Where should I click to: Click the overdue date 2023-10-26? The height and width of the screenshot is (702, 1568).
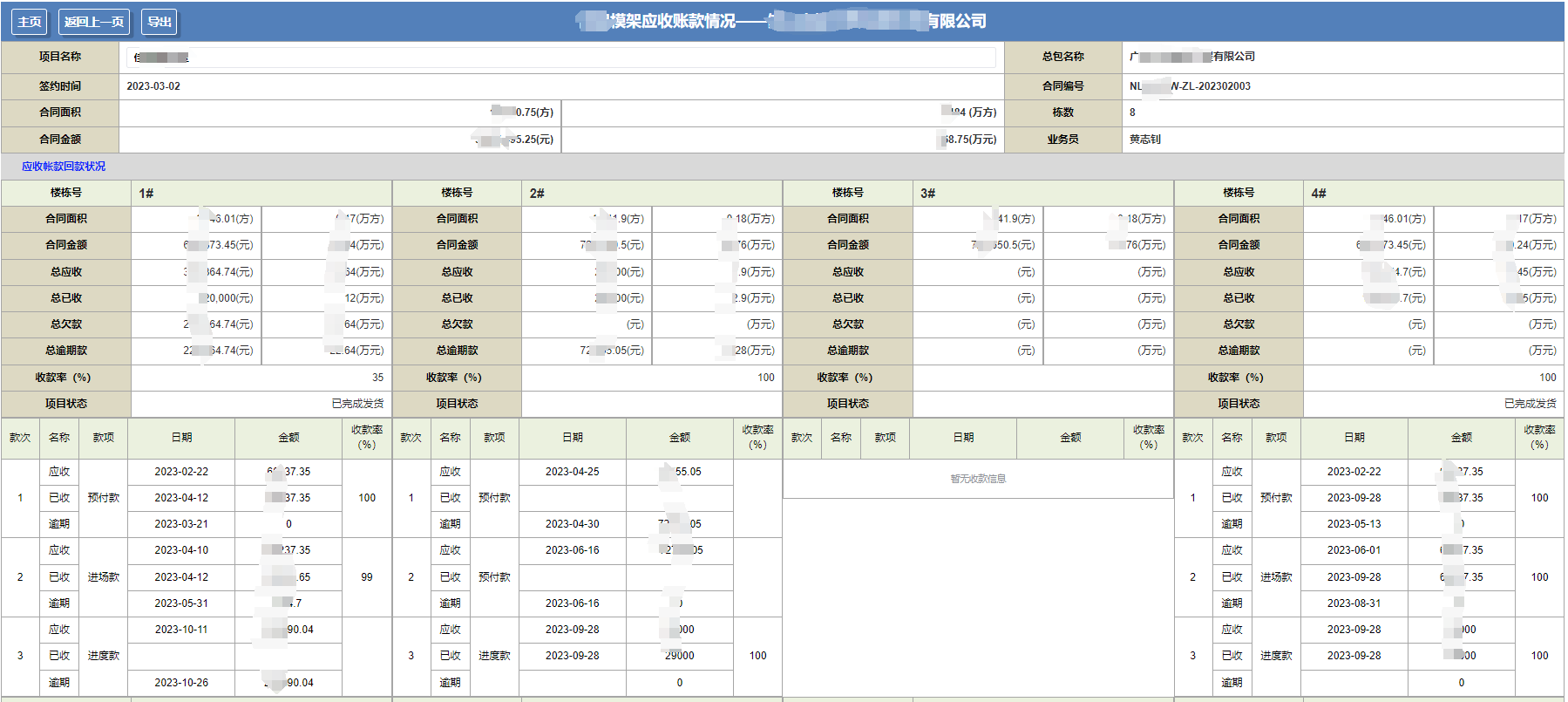181,683
